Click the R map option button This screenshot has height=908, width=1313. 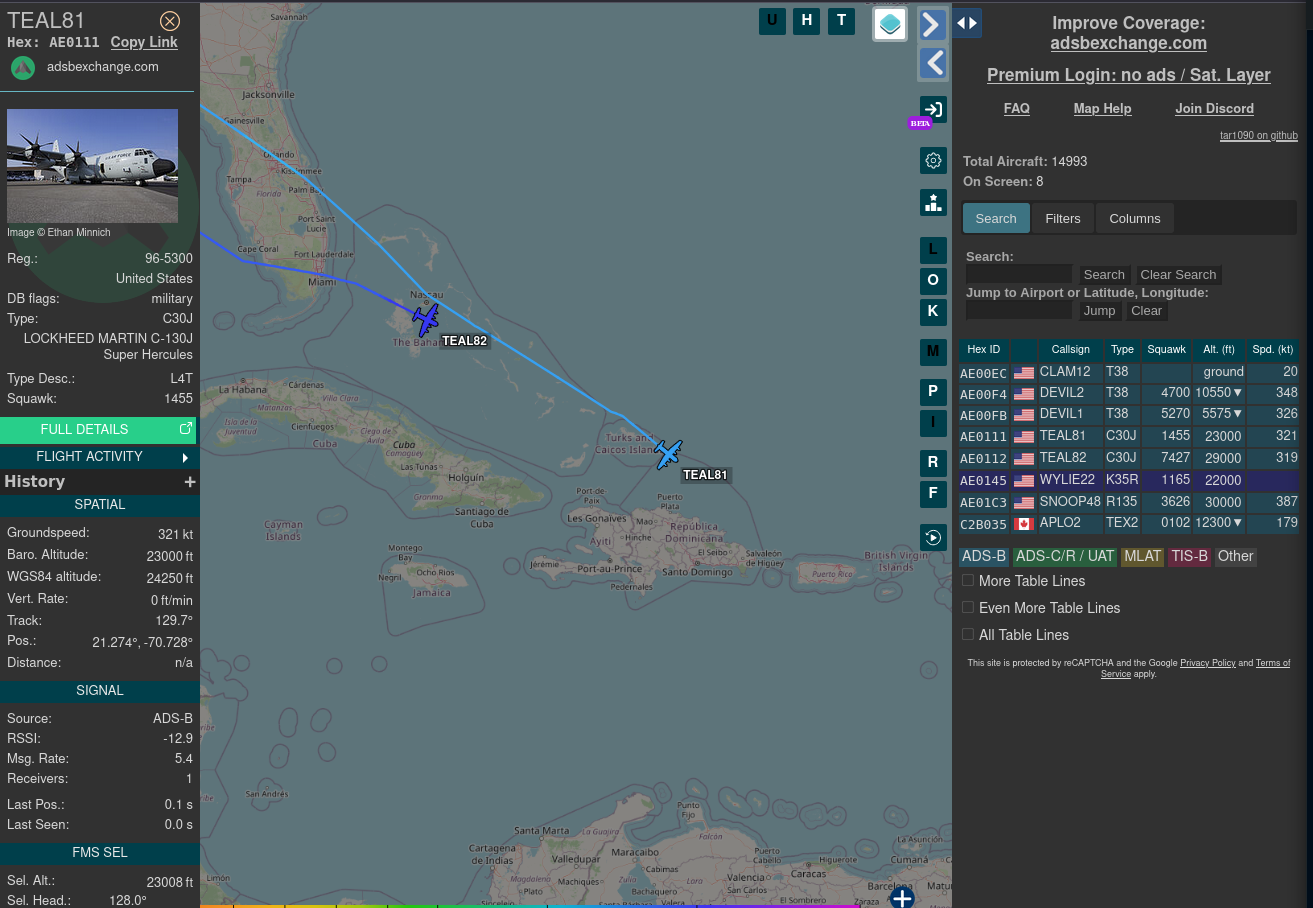click(933, 463)
